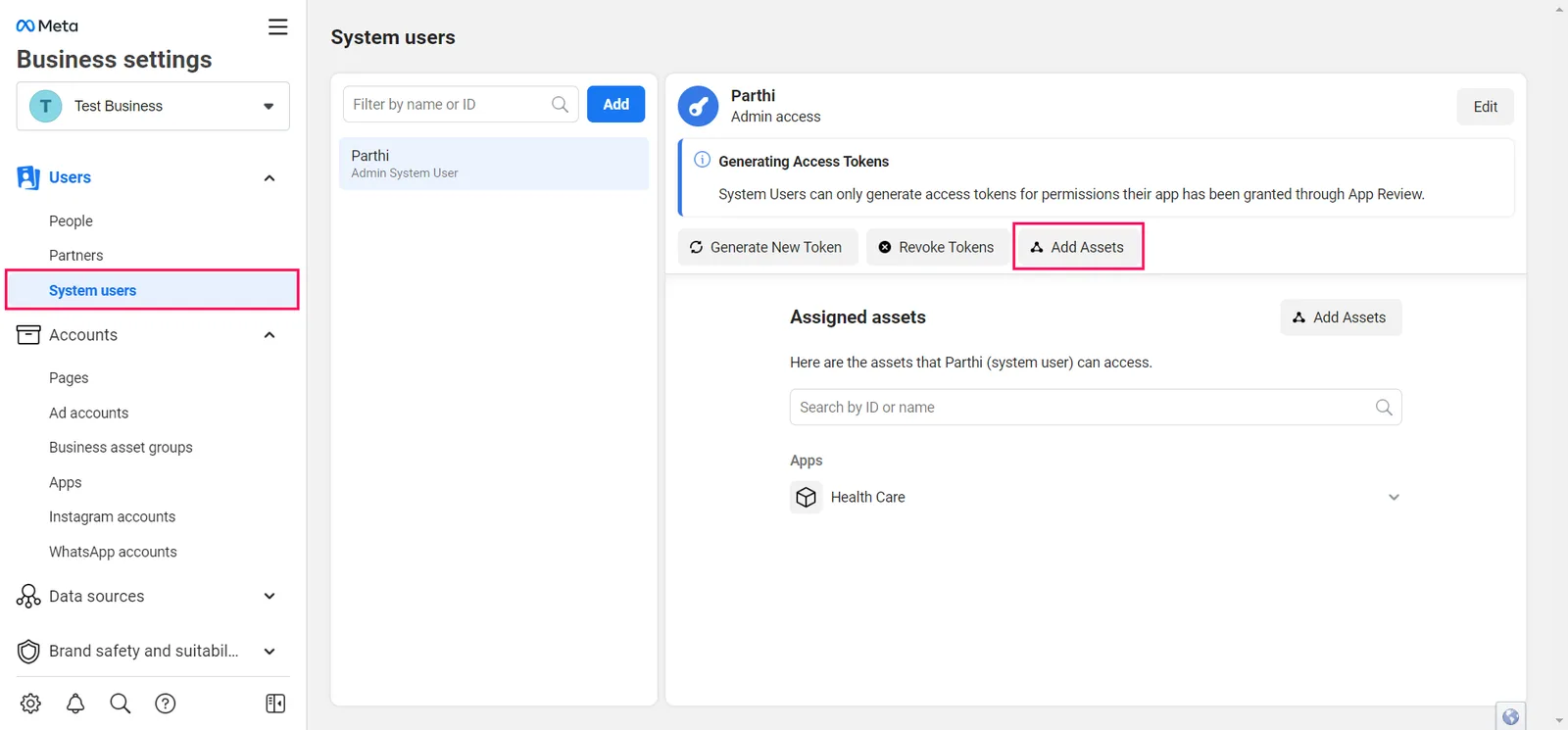Select Parthi Admin System User row
This screenshot has height=730, width=1568.
494,164
